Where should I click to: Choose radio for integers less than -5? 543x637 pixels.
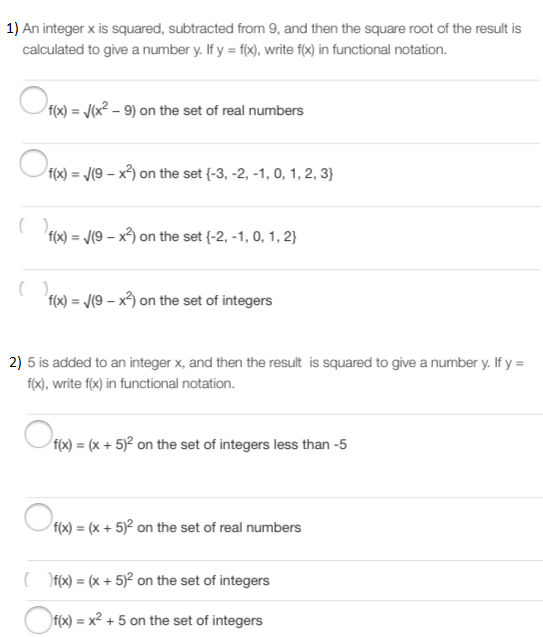point(39,434)
